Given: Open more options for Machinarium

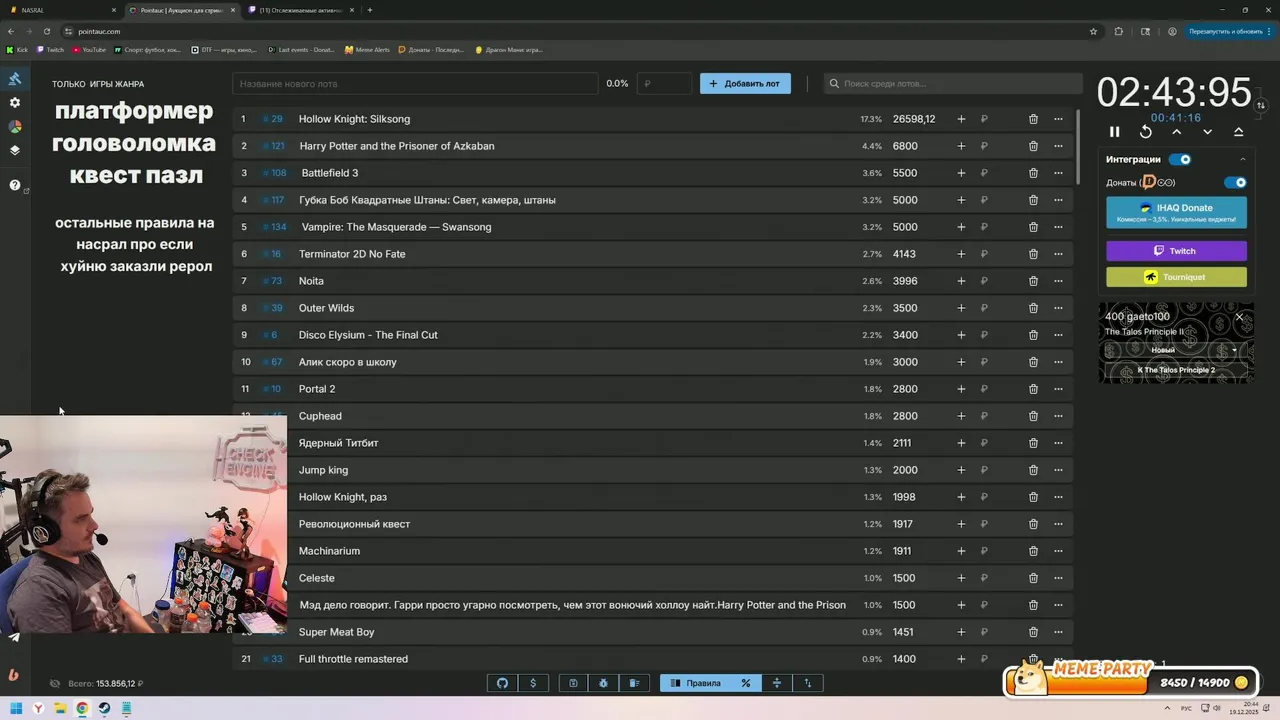Looking at the screenshot, I should point(1058,551).
